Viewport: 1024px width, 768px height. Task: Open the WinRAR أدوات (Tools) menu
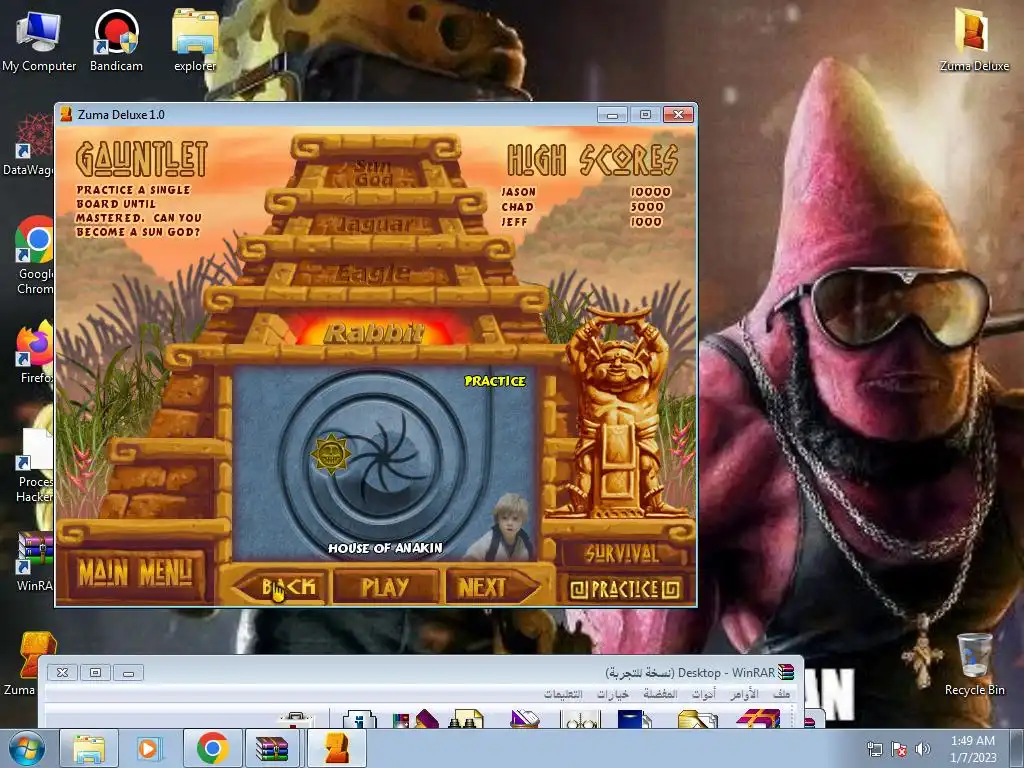click(x=704, y=694)
